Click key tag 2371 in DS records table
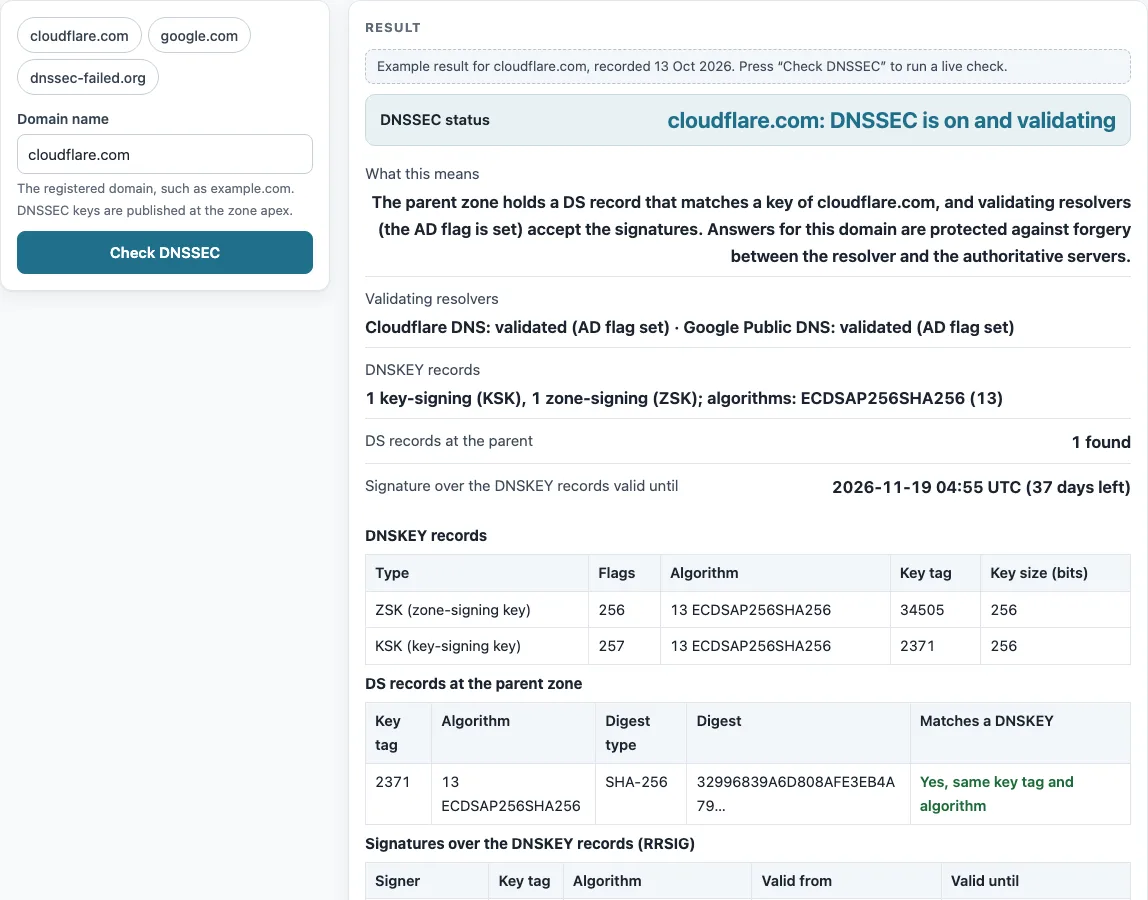This screenshot has height=900, width=1148. 398,794
